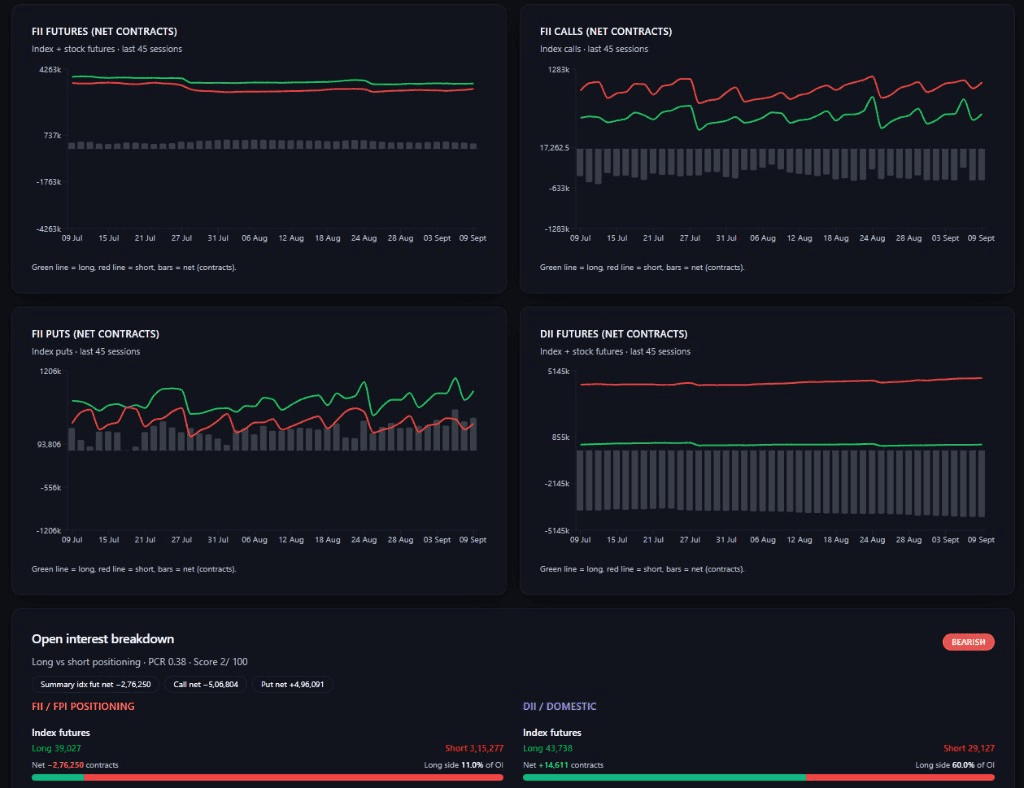The width and height of the screenshot is (1024, 788).
Task: Click 'Net +14,611 contracts' text
Action: click(563, 765)
